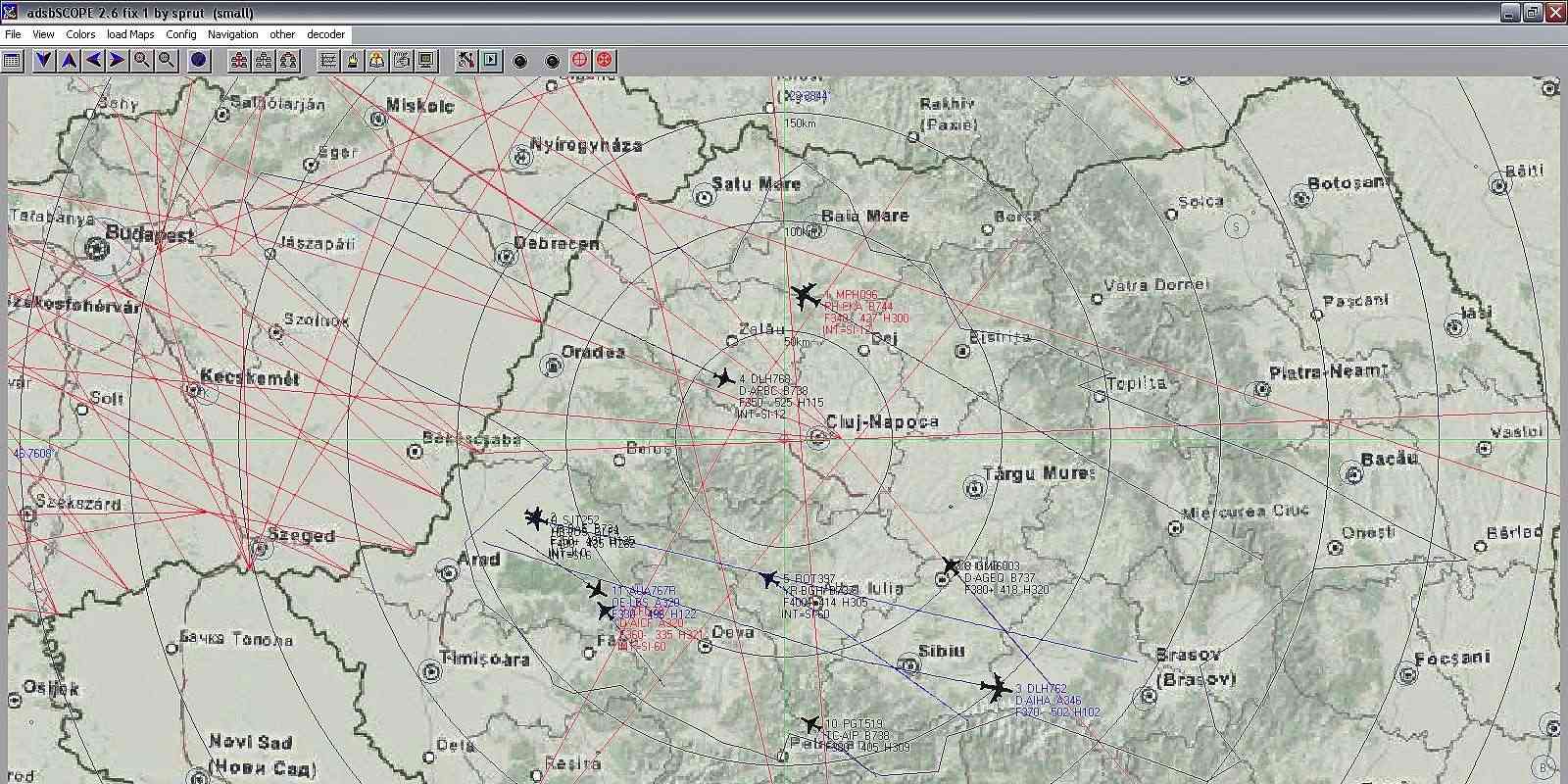Click the Cluj-Napoca city label
Image resolution: width=1568 pixels, height=784 pixels.
[882, 422]
